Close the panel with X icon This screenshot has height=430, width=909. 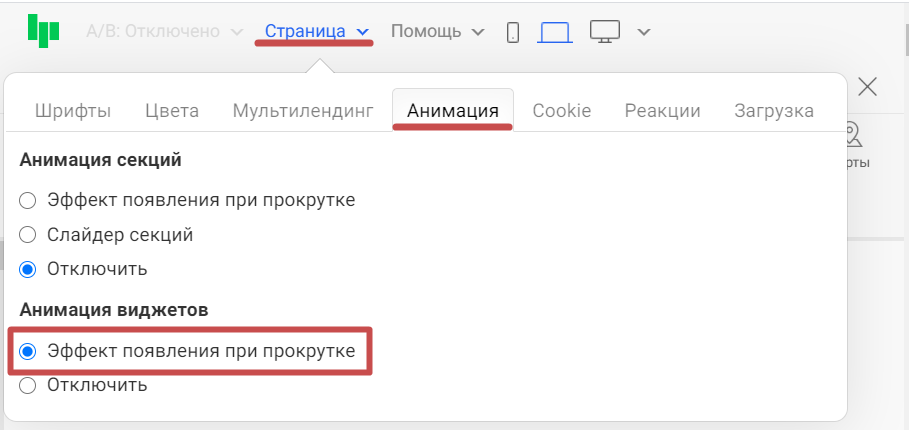pos(868,87)
